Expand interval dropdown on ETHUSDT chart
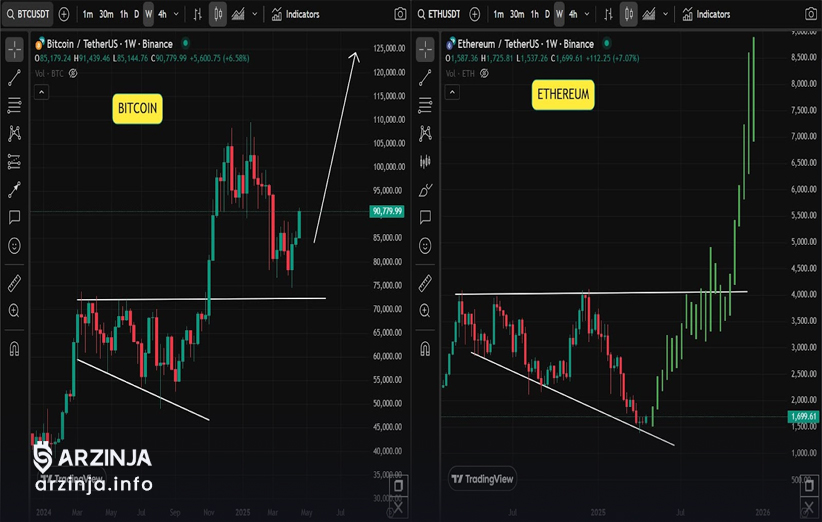Viewport: 822px width, 522px height. (587, 14)
